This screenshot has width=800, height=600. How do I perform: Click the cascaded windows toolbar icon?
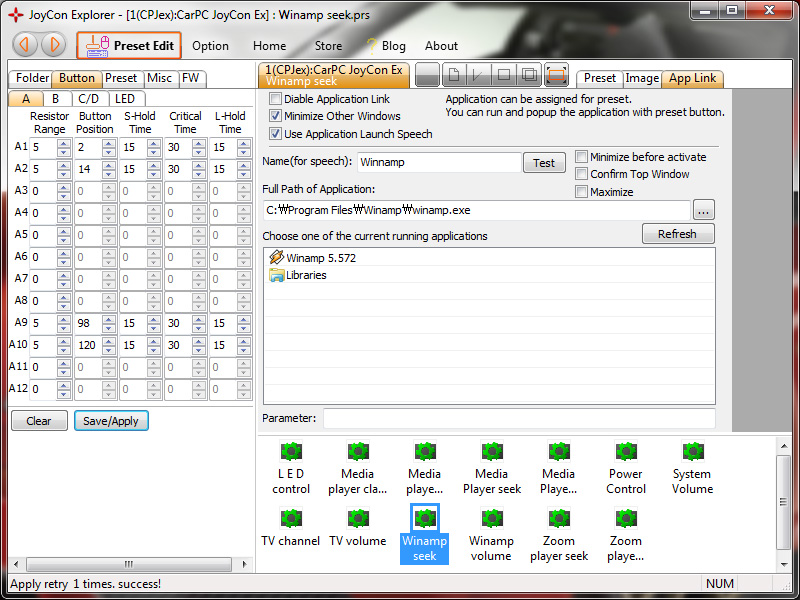(x=530, y=76)
